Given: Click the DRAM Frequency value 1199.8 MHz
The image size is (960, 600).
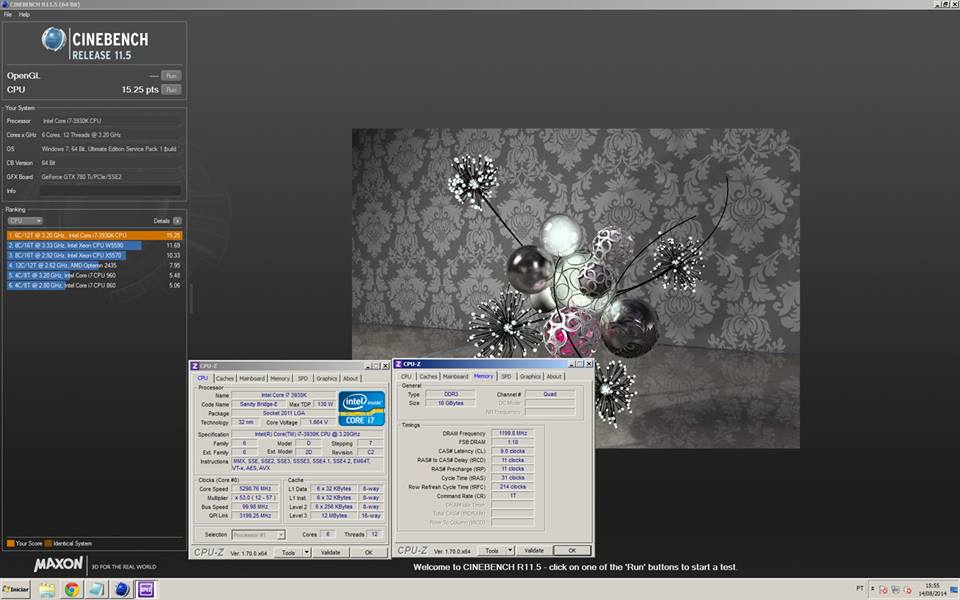Looking at the screenshot, I should [x=512, y=433].
